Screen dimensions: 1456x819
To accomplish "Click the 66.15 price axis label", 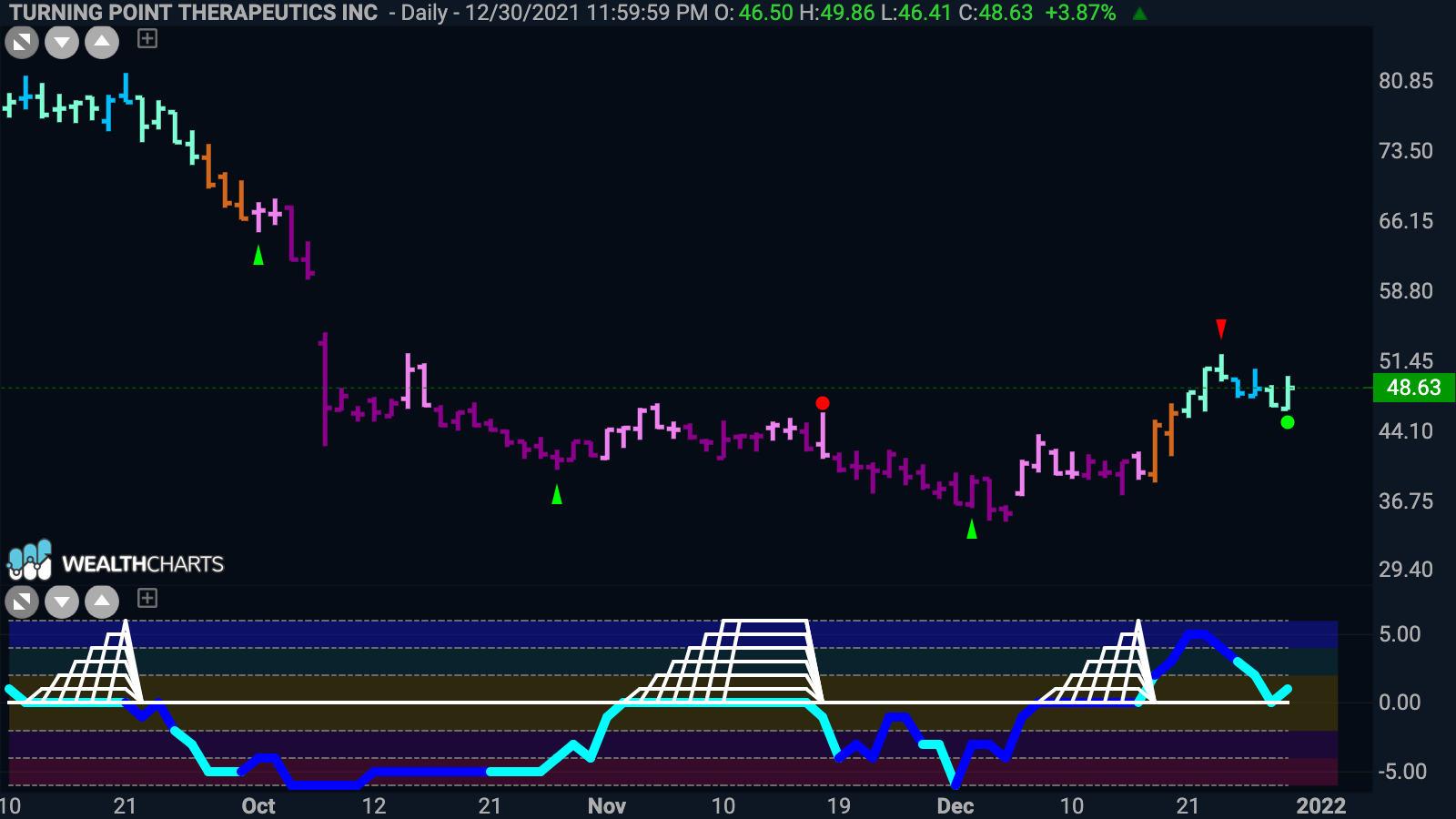I will [1405, 221].
